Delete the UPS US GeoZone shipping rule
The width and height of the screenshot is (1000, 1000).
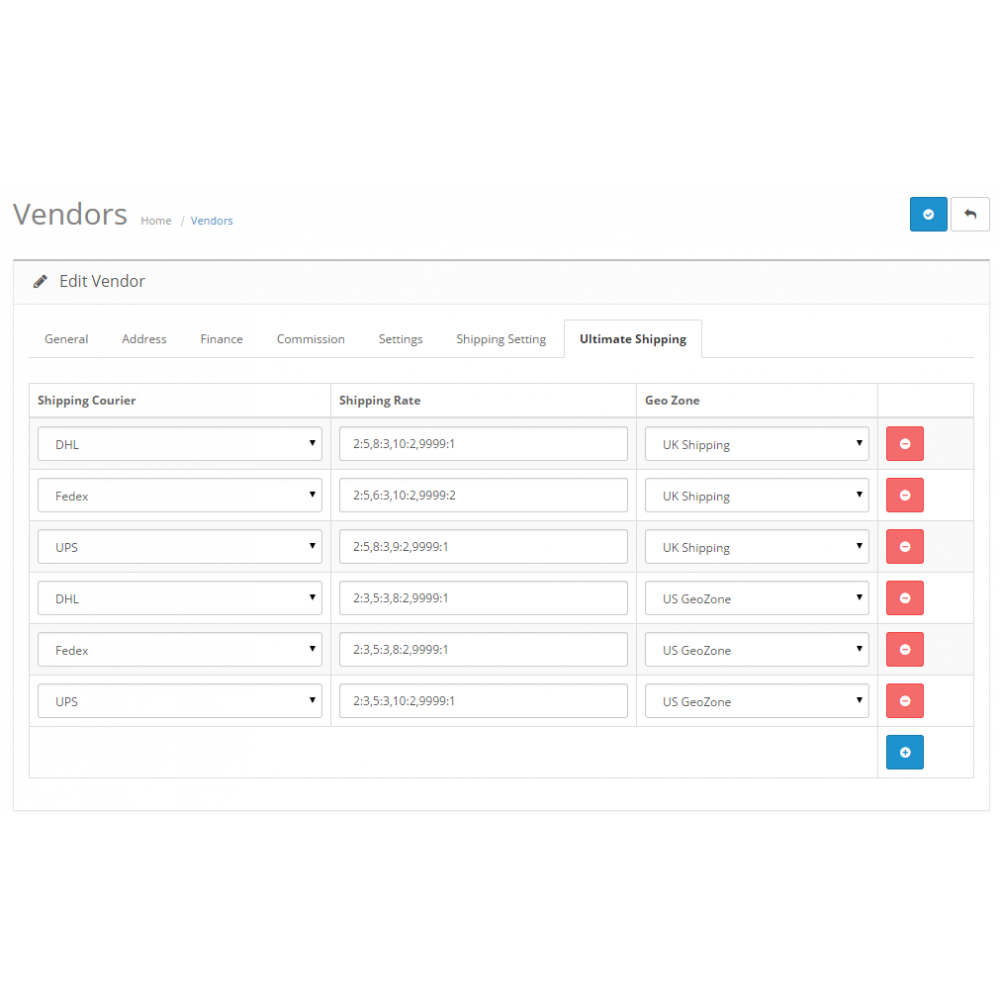pos(904,700)
